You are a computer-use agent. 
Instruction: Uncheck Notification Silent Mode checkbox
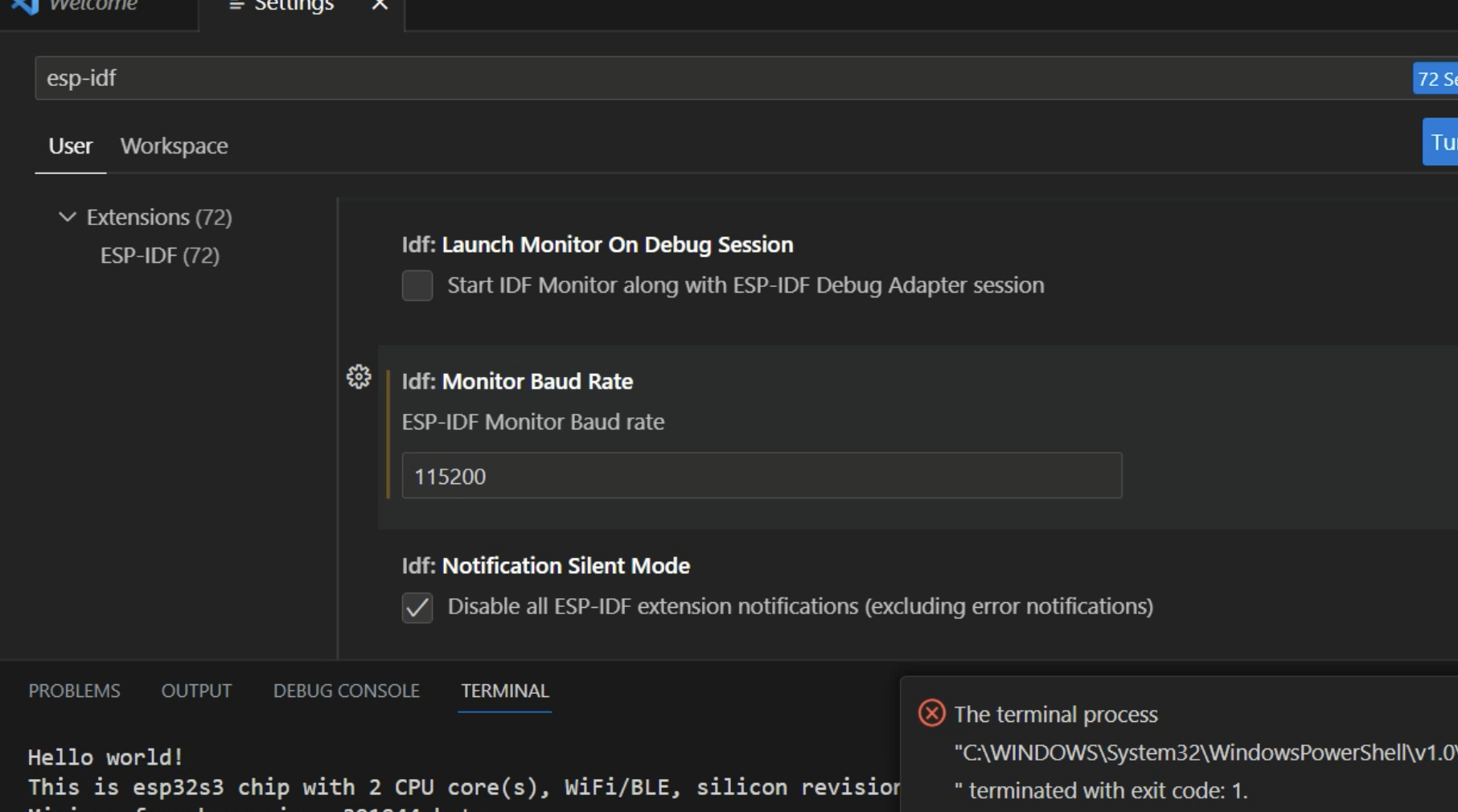point(417,607)
